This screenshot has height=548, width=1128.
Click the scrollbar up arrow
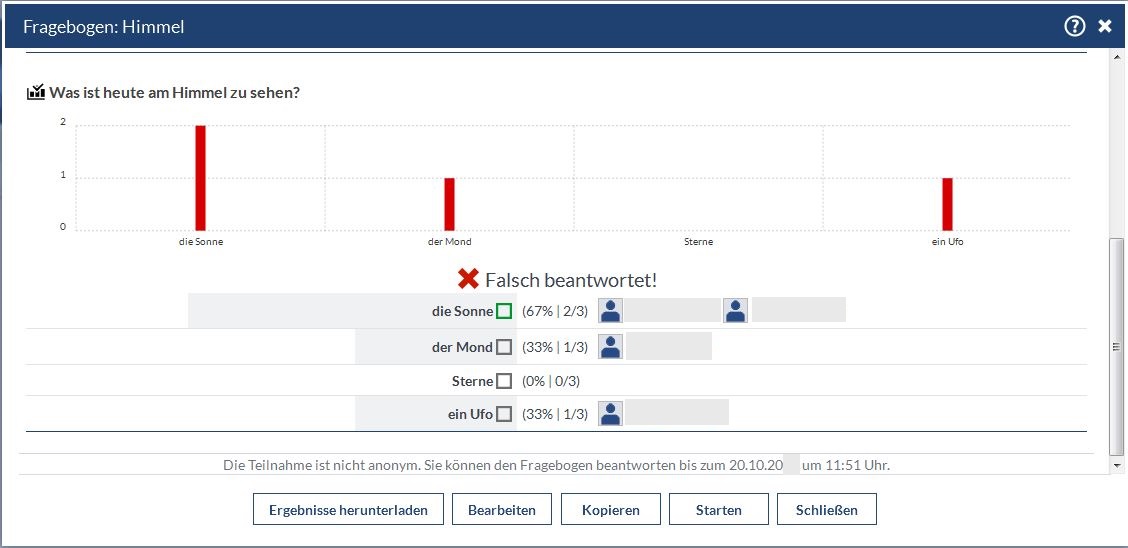(1117, 59)
